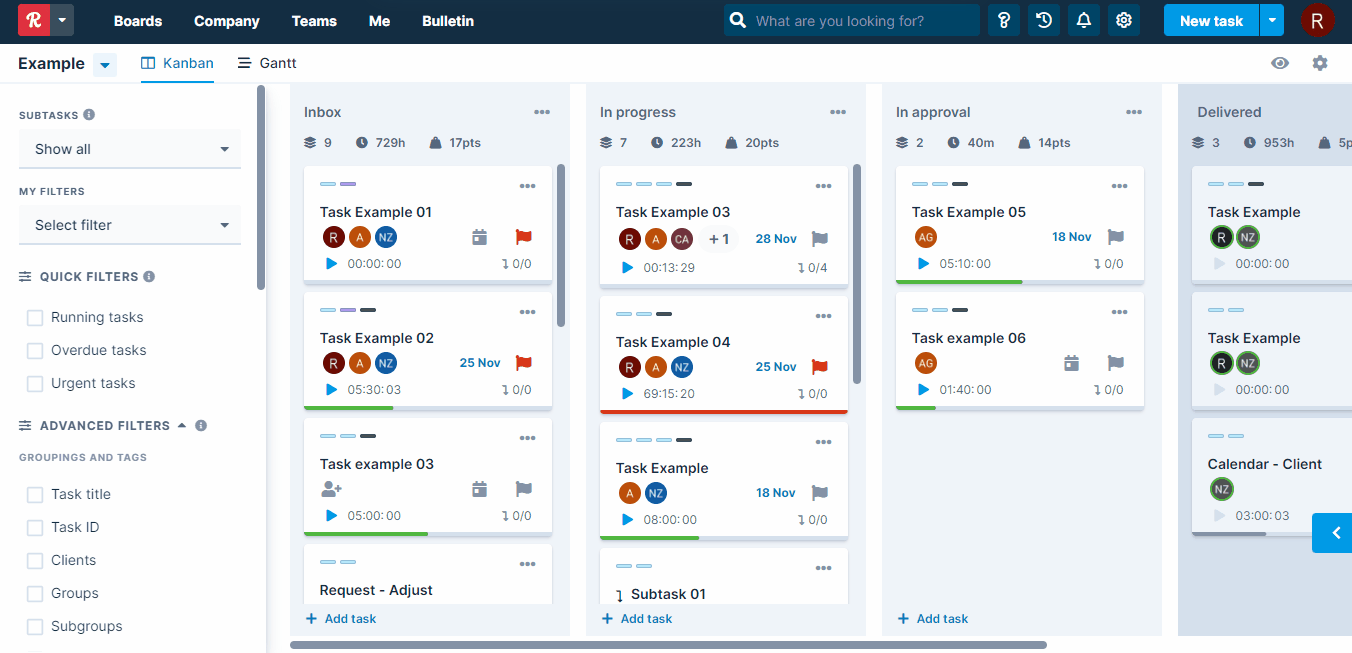Click the history clock icon in header
The height and width of the screenshot is (653, 1352).
point(1044,20)
